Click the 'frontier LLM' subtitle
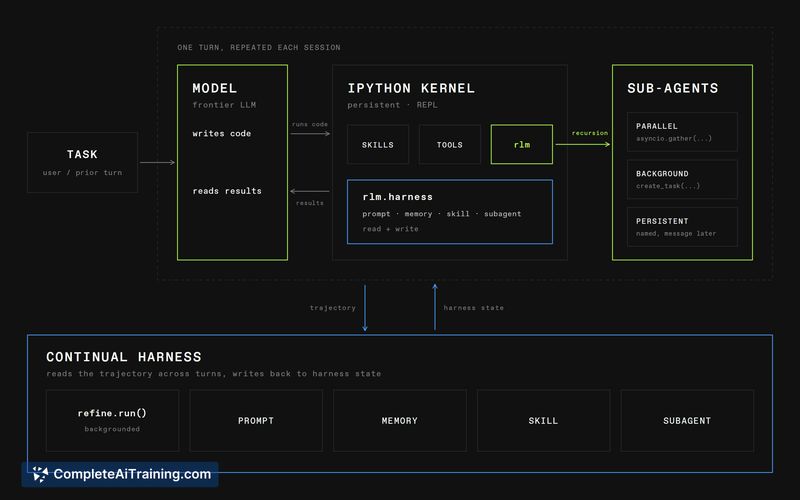This screenshot has width=800, height=500. (x=224, y=105)
